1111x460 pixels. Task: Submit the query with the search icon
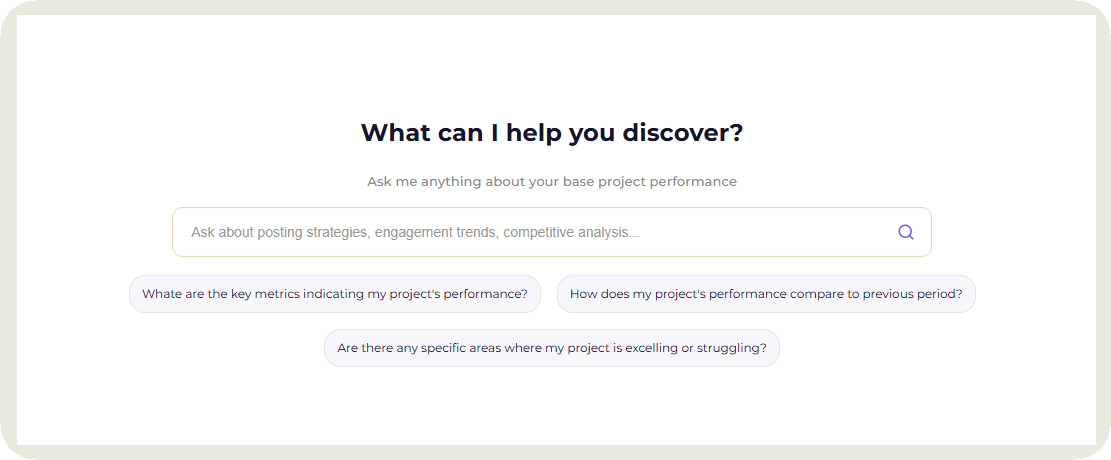click(905, 232)
